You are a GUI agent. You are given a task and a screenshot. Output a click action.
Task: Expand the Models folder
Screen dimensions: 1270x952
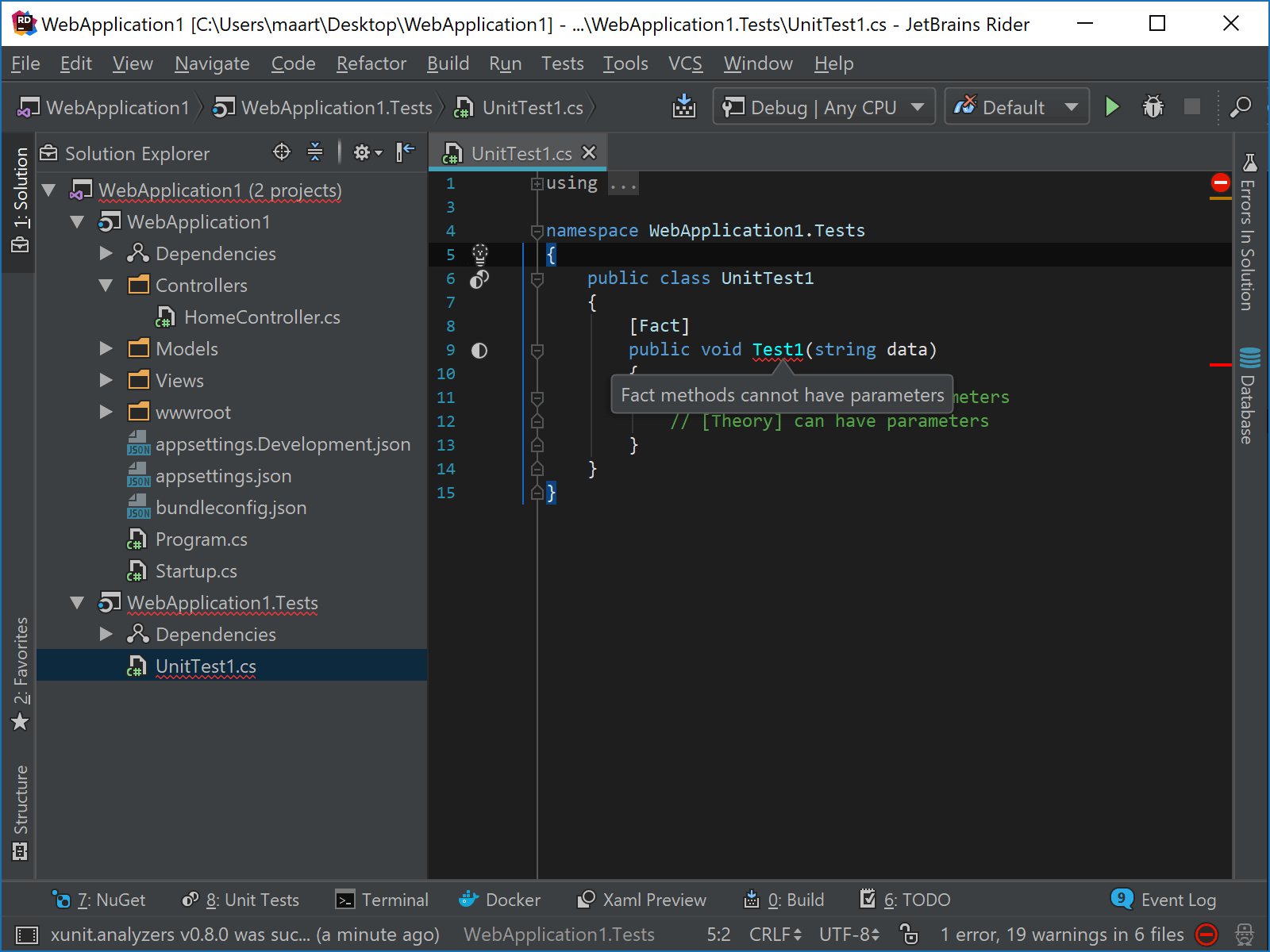[x=106, y=349]
